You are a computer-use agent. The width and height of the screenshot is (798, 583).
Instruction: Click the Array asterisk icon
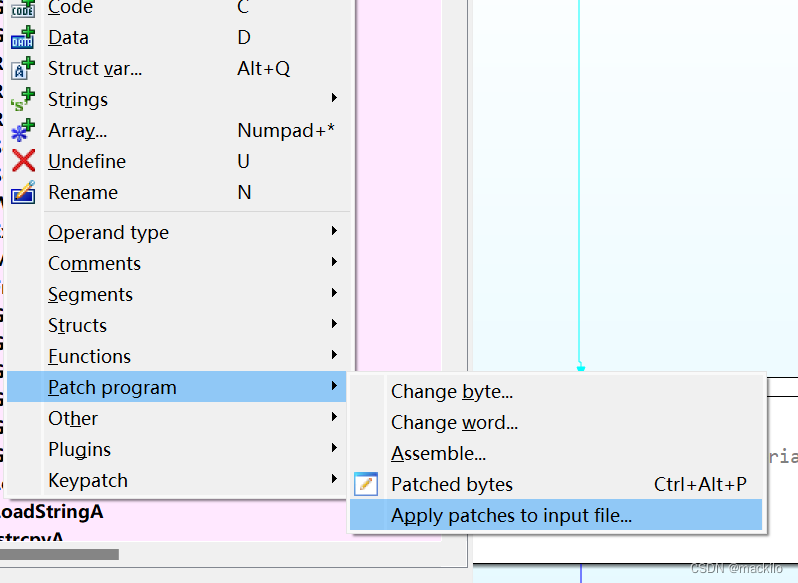[x=23, y=130]
